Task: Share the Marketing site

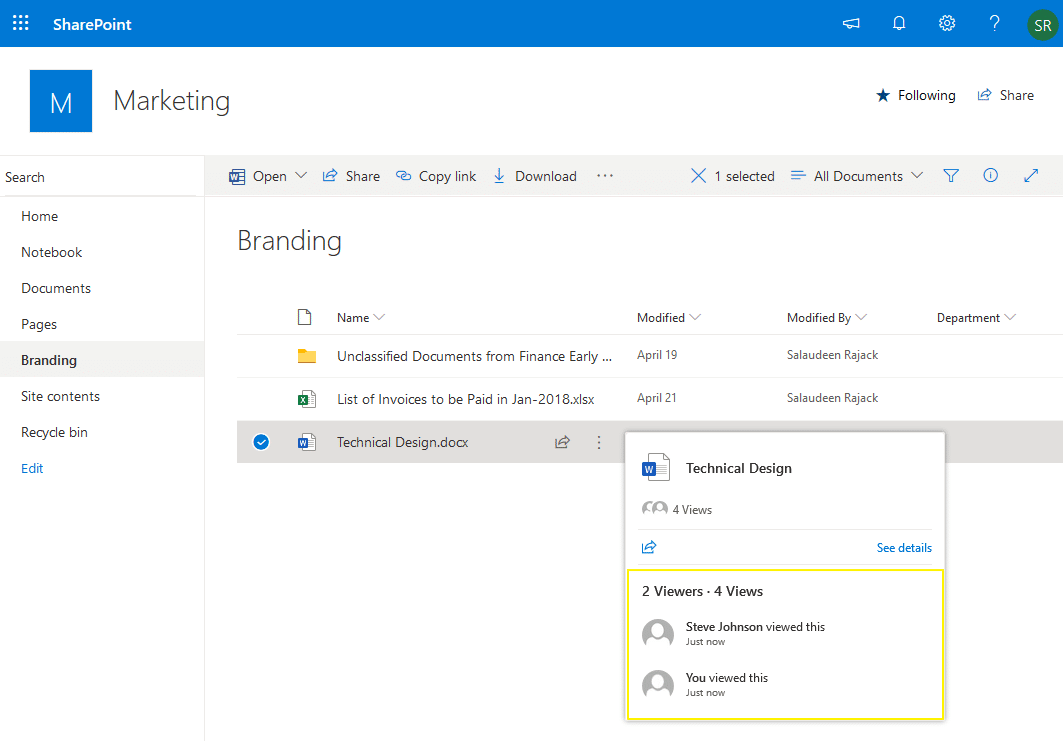Action: pyautogui.click(x=1005, y=96)
